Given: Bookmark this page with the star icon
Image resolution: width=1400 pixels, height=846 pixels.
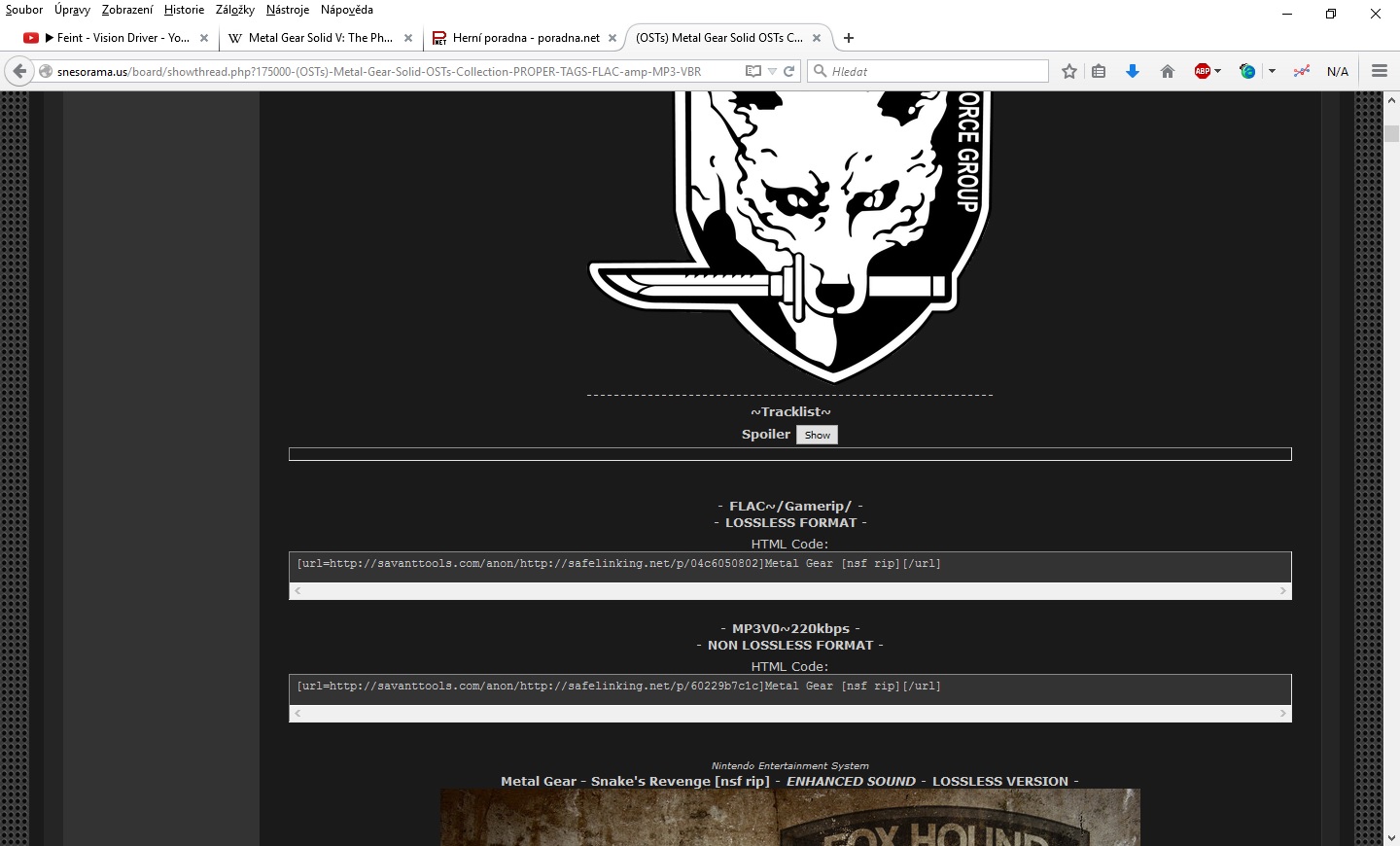Looking at the screenshot, I should pyautogui.click(x=1069, y=71).
